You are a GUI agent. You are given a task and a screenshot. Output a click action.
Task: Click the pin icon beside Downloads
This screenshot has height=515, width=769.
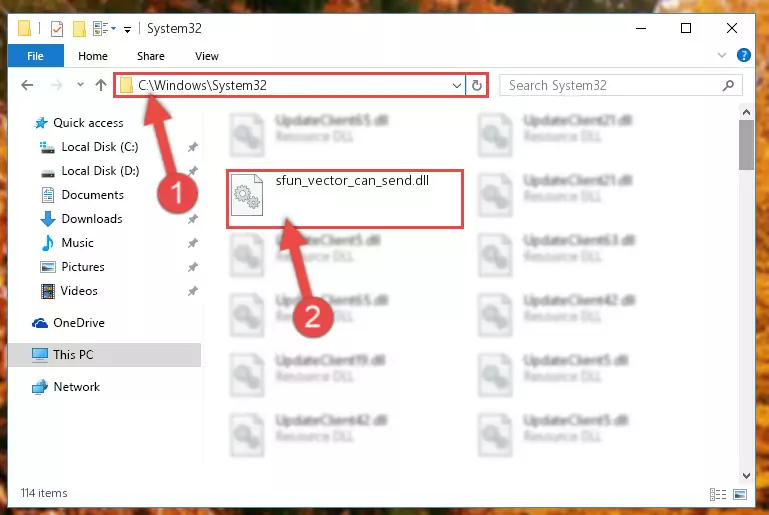pyautogui.click(x=193, y=219)
